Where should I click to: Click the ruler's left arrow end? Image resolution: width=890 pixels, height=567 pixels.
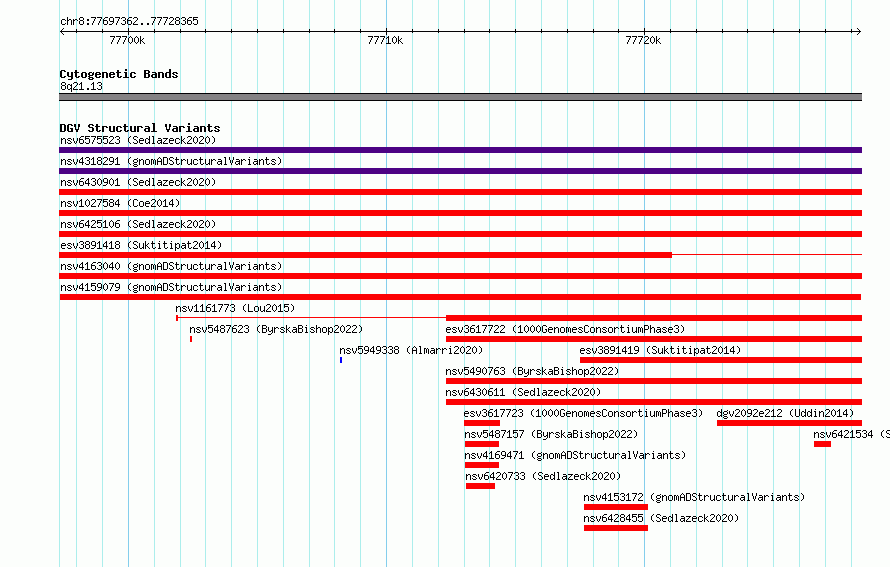point(62,31)
